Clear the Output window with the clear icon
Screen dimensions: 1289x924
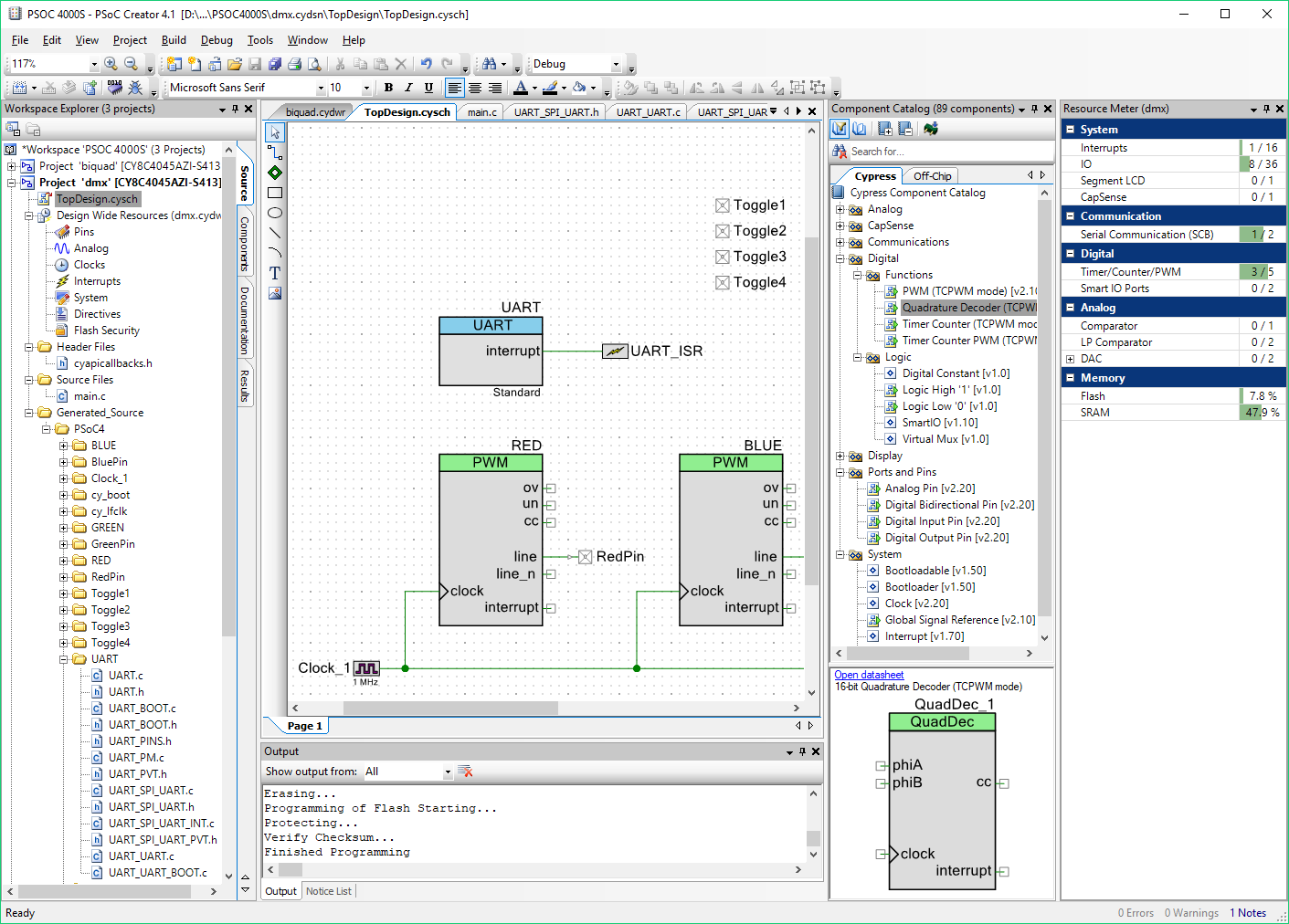tap(465, 772)
